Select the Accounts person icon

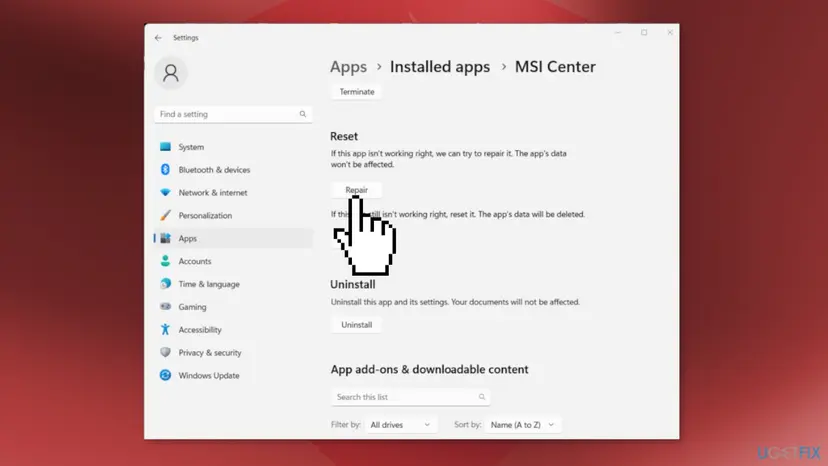(x=165, y=261)
